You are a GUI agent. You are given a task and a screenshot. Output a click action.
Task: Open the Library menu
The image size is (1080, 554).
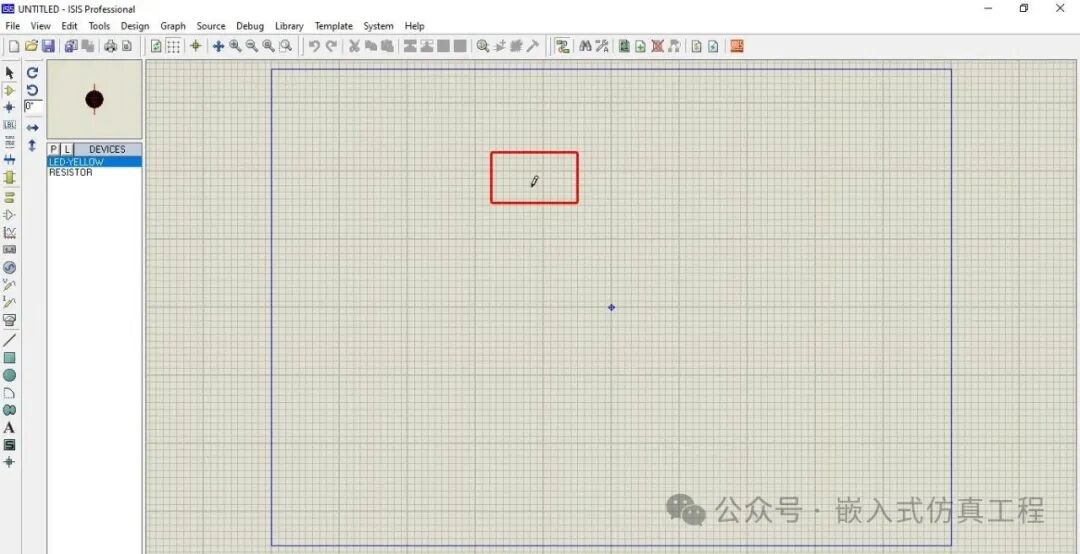pyautogui.click(x=289, y=26)
